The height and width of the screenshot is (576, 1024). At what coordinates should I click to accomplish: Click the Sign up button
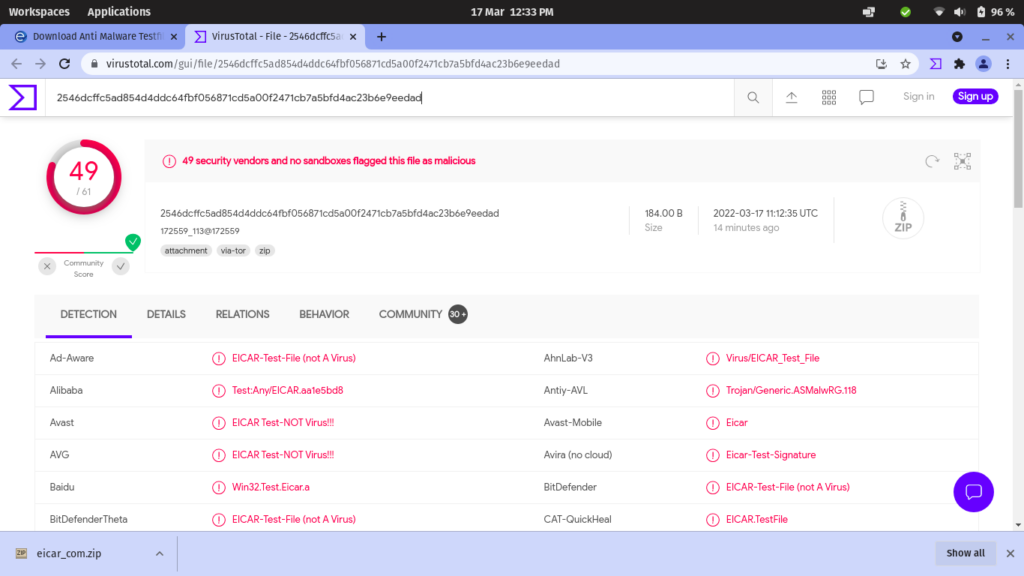975,97
